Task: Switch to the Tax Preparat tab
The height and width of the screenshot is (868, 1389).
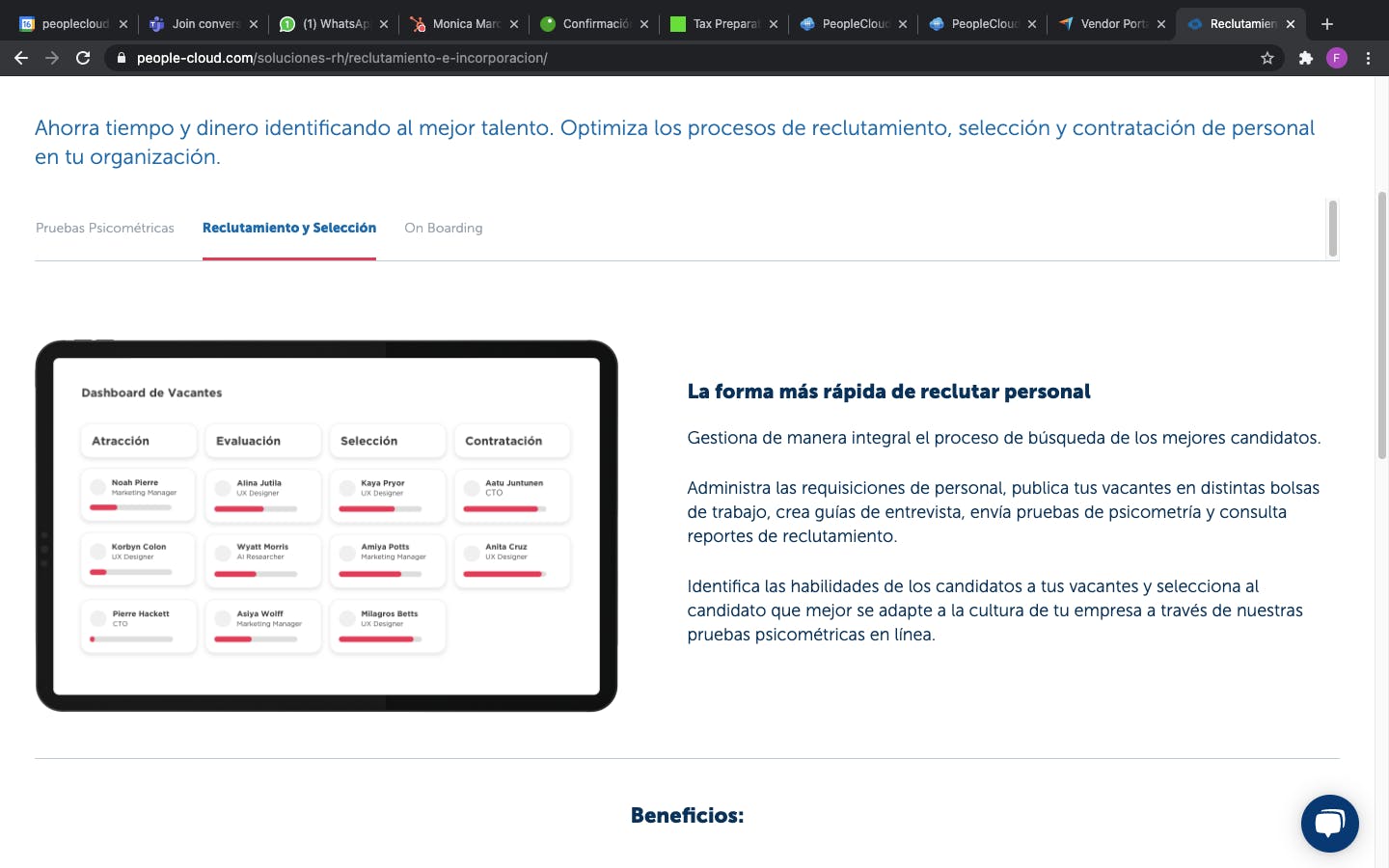Action: coord(724,24)
